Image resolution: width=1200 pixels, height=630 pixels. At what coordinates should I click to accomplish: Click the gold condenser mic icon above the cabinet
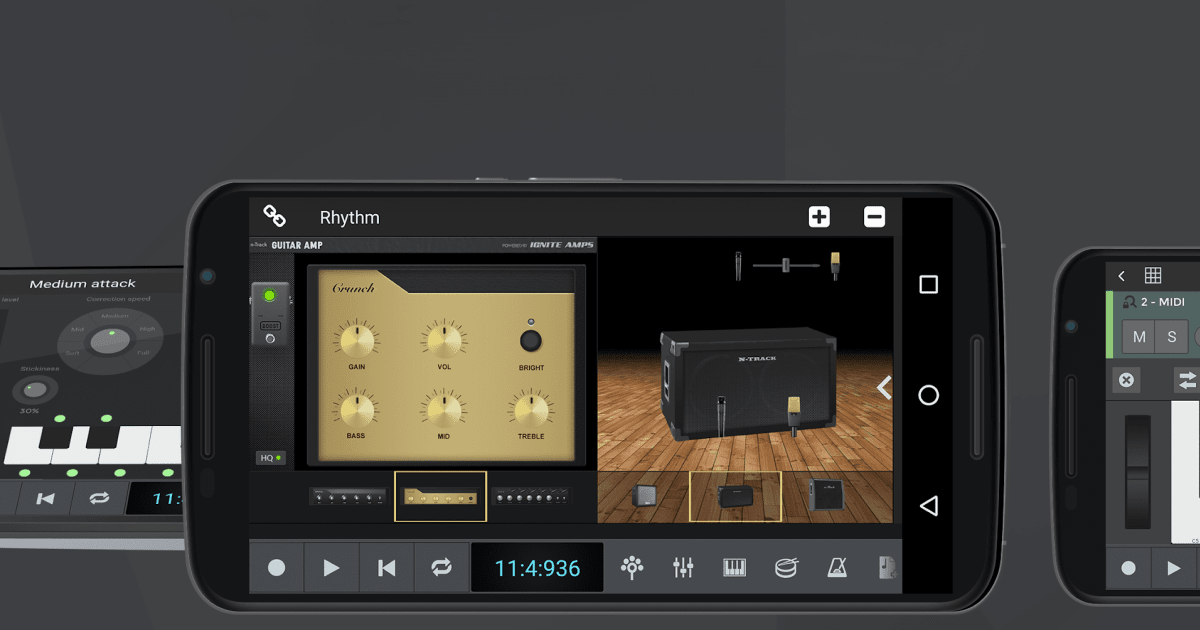[834, 266]
